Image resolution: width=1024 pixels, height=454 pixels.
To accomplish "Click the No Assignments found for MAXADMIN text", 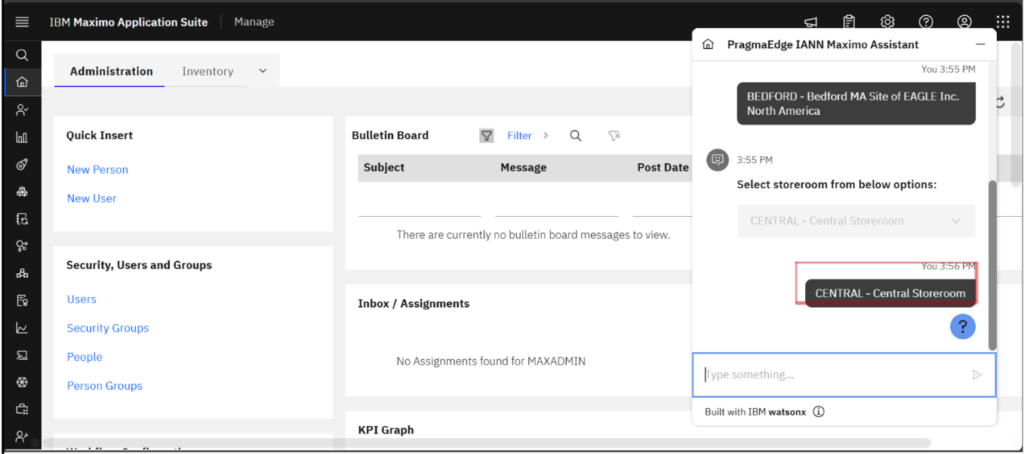I will (491, 360).
